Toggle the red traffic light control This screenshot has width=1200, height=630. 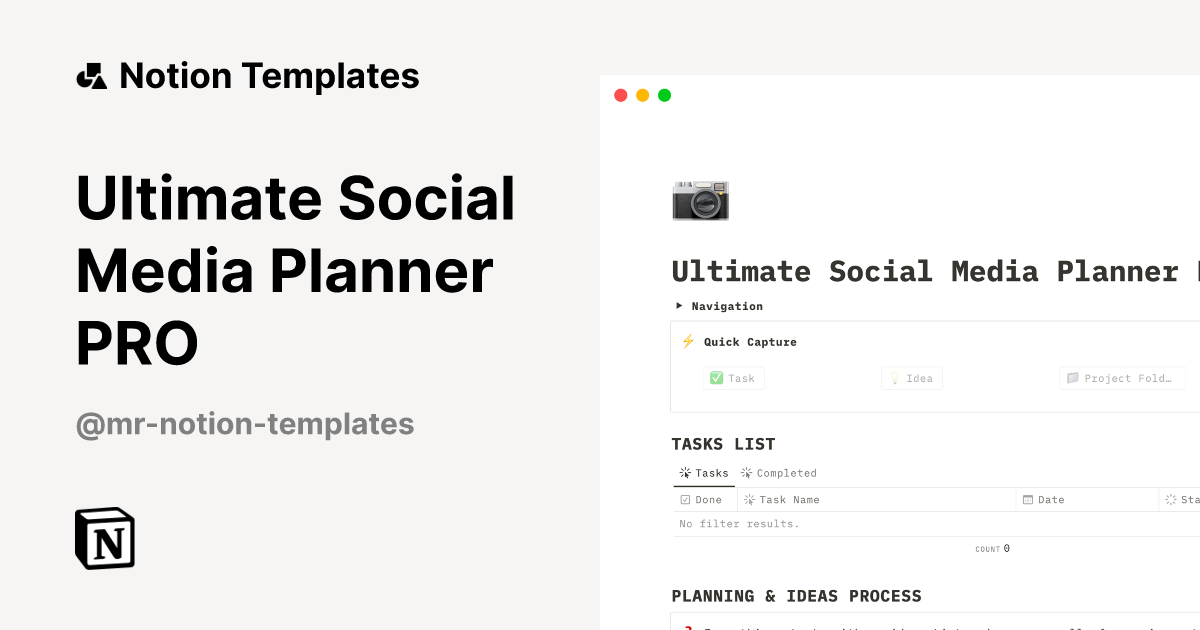tap(621, 95)
